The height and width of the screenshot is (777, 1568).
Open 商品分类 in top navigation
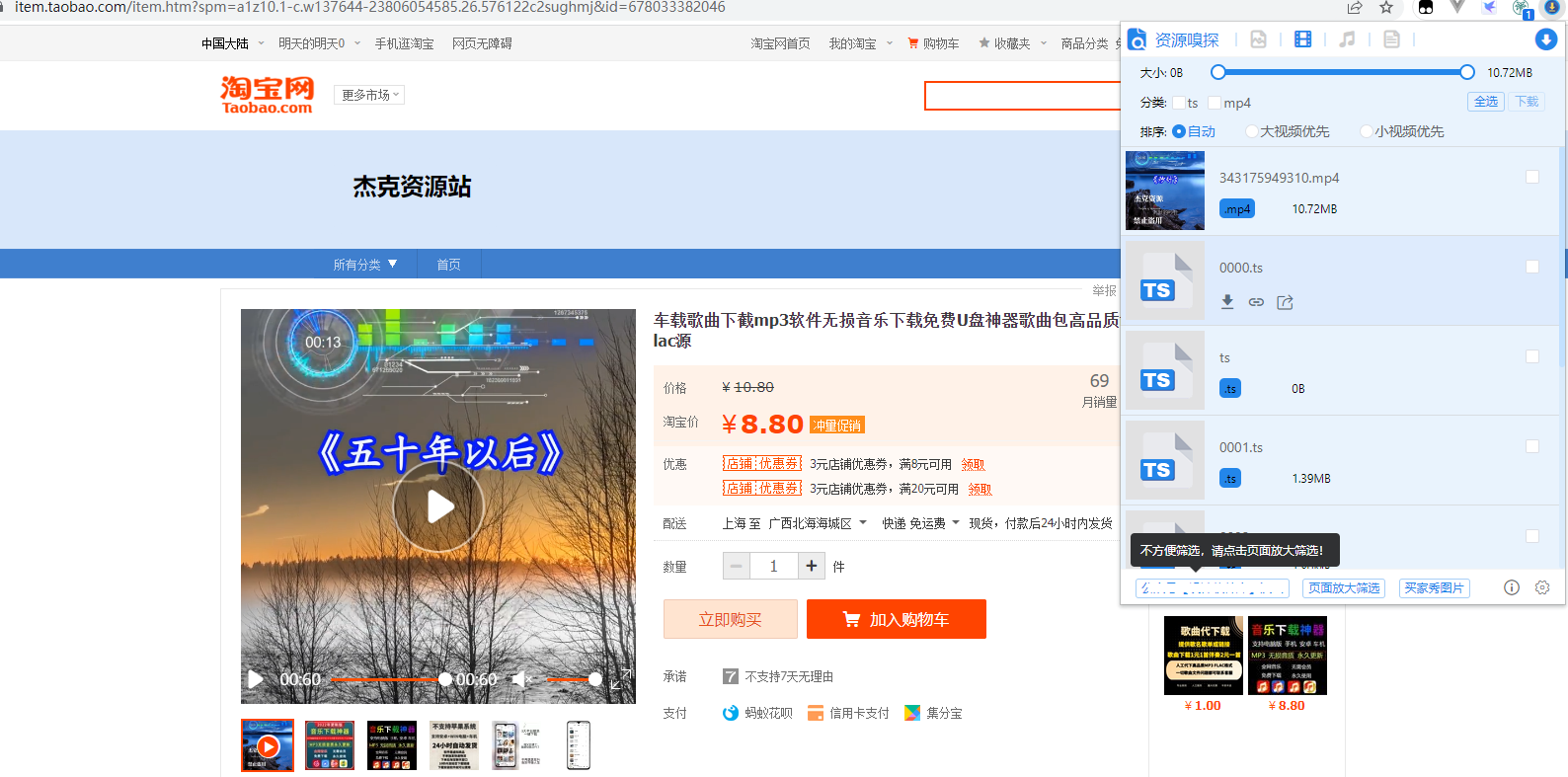tap(1084, 43)
